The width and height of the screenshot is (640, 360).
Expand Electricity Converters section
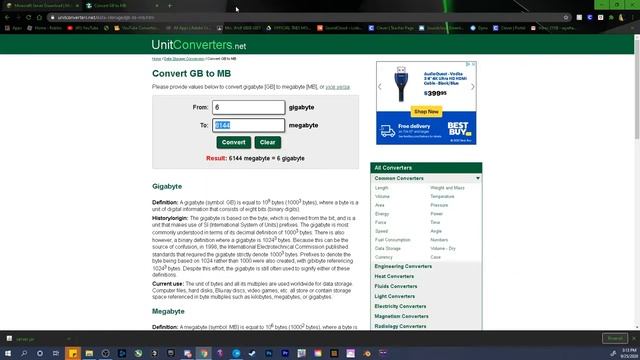click(400, 306)
